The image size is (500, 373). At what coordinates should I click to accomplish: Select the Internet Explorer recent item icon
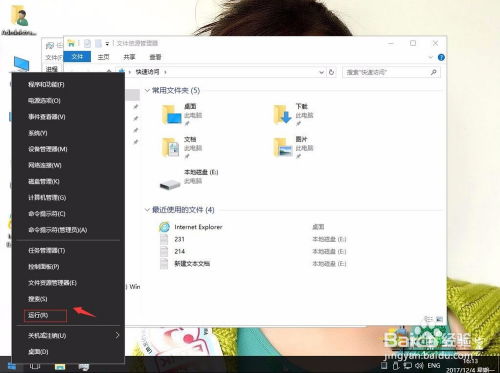[x=164, y=227]
